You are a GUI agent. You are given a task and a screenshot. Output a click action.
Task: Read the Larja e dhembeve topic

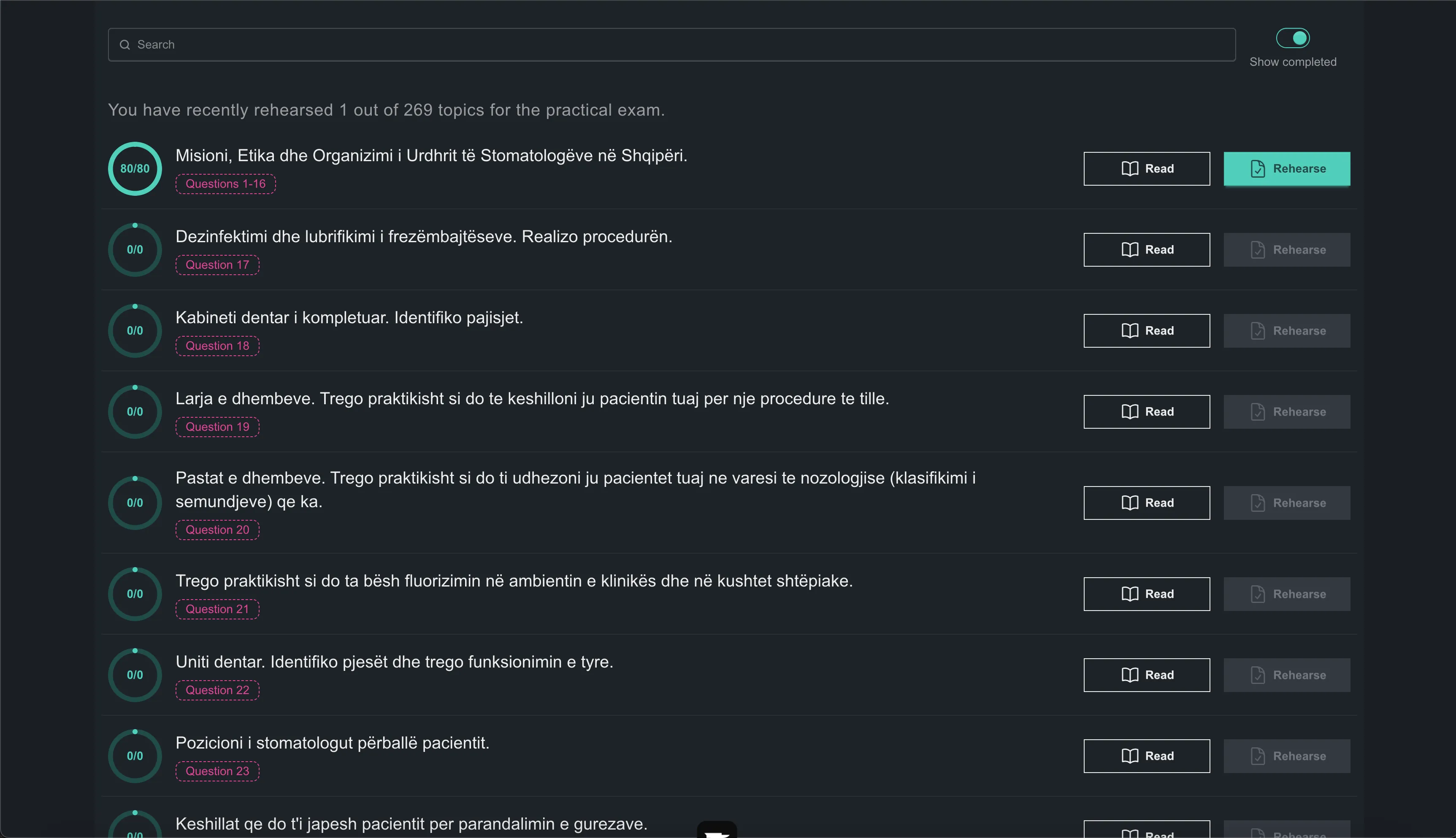(x=1146, y=411)
